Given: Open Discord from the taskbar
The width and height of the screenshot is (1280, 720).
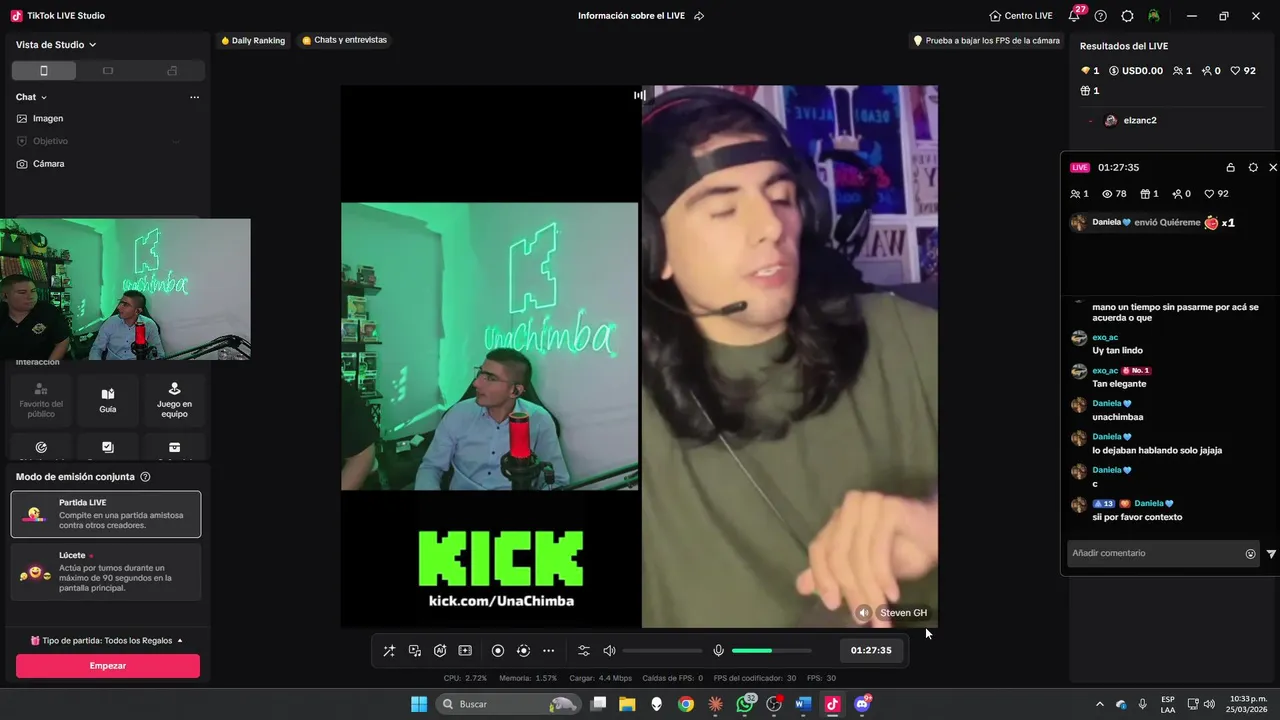Looking at the screenshot, I should 862,704.
